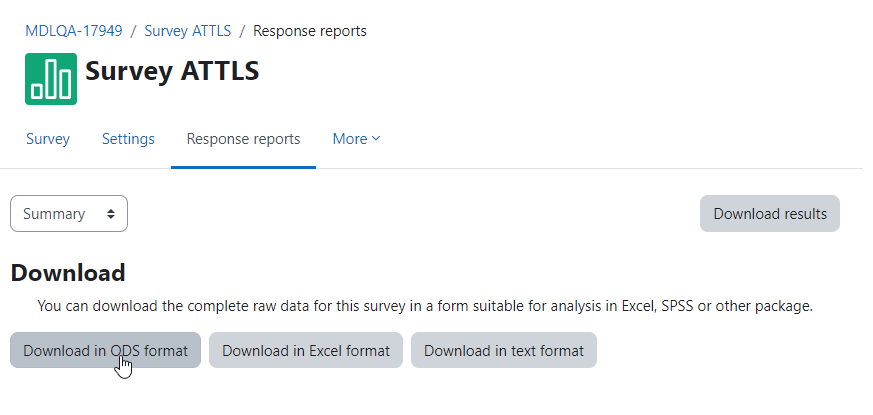The width and height of the screenshot is (873, 415).
Task: Click the Survey ATTLS page heading
Action: tap(172, 71)
